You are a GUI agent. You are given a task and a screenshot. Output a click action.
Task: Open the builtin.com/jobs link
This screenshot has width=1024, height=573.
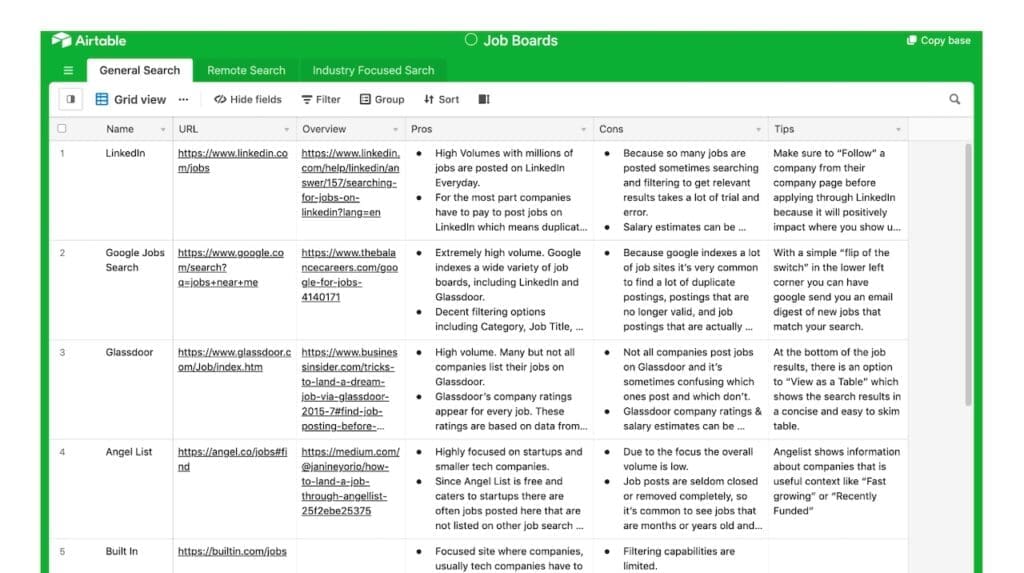(x=232, y=551)
